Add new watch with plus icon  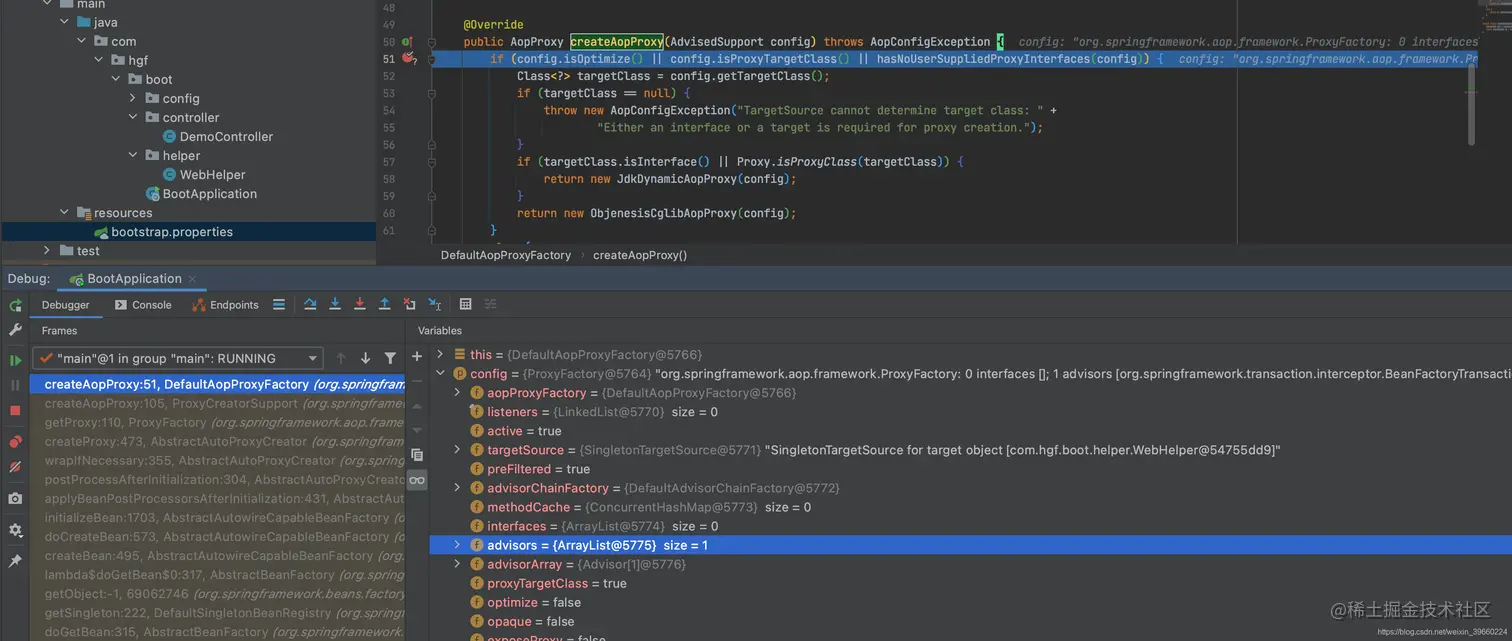click(417, 356)
